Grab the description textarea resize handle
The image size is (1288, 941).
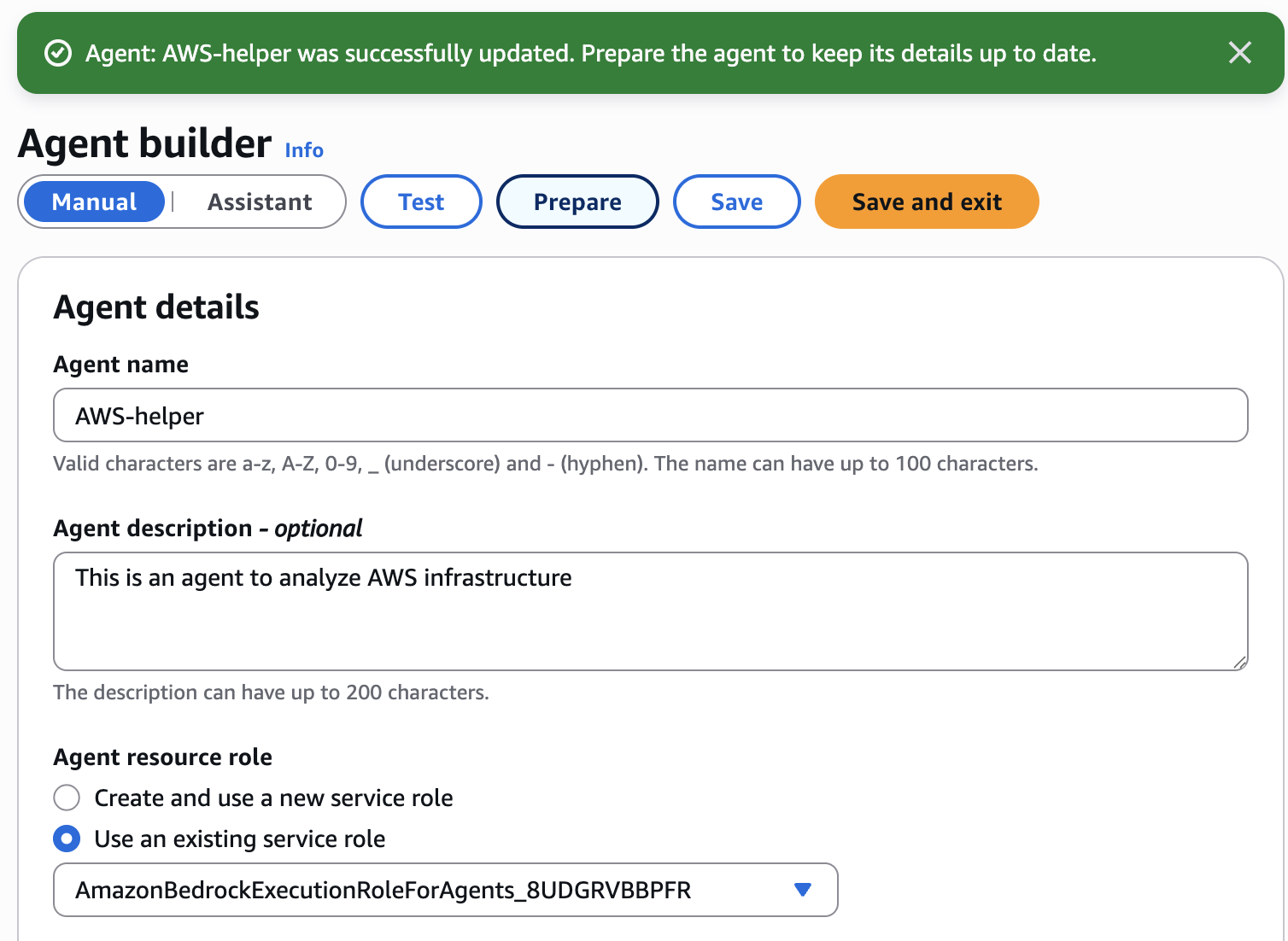click(1240, 662)
